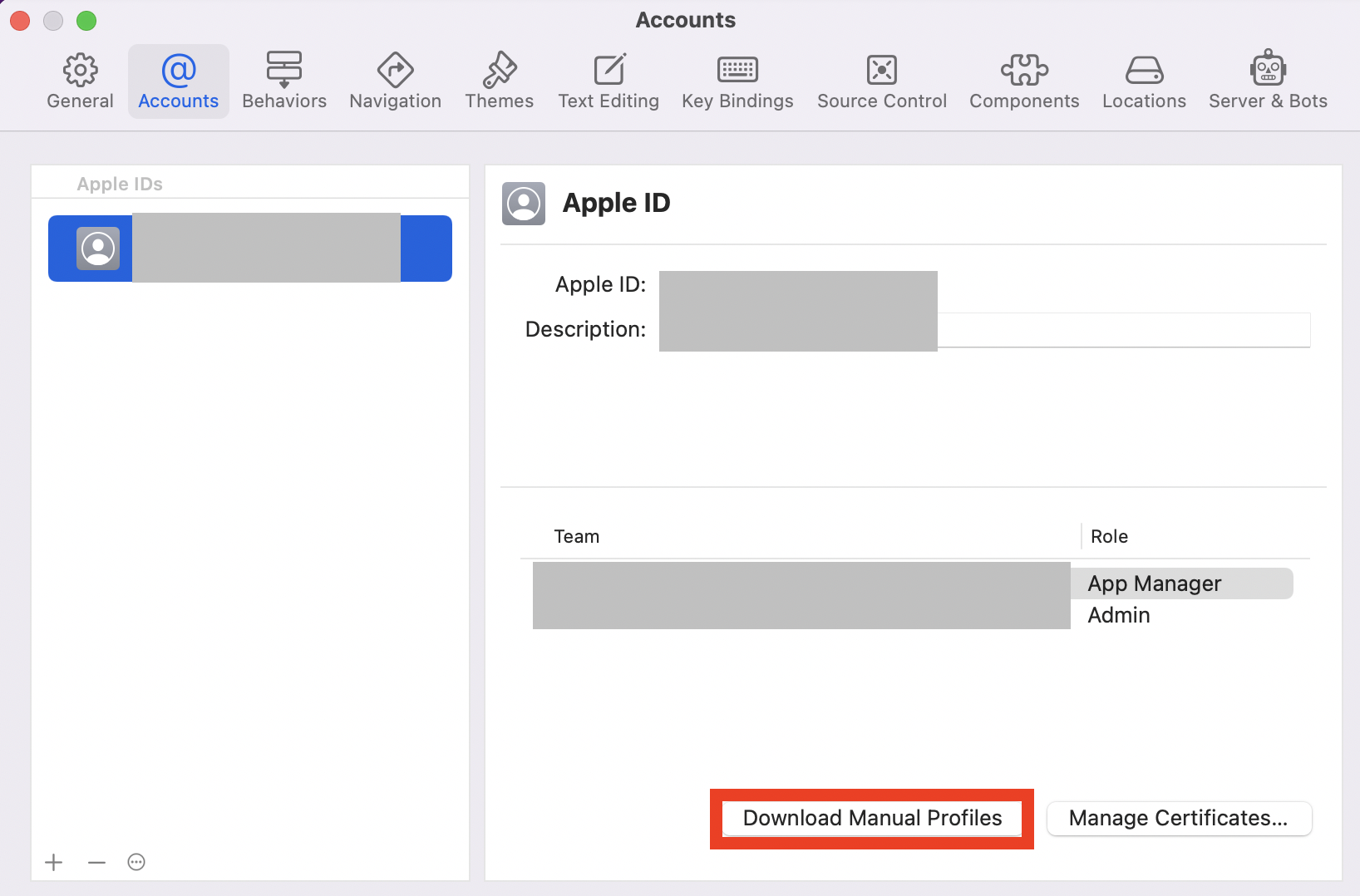This screenshot has width=1360, height=896.
Task: Open Text Editing preferences
Action: 609,81
